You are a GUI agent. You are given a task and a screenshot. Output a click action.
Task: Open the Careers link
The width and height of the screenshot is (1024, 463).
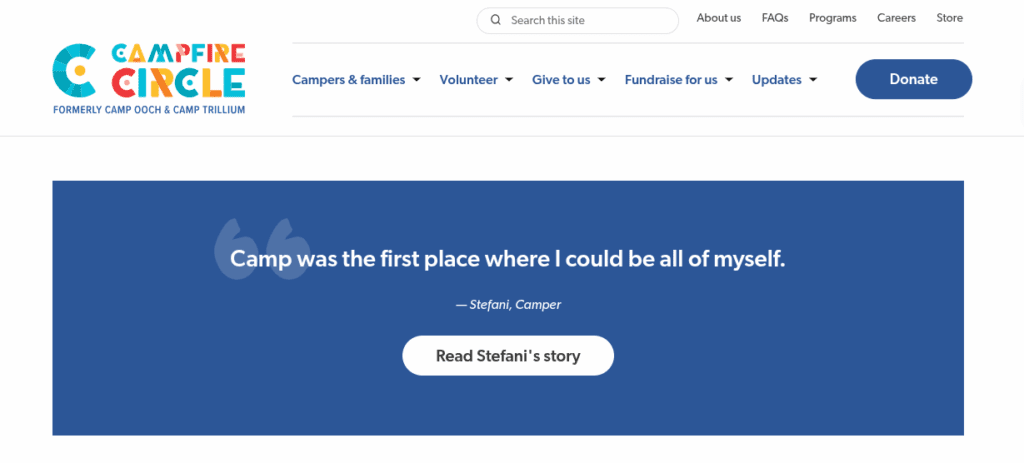coord(896,18)
